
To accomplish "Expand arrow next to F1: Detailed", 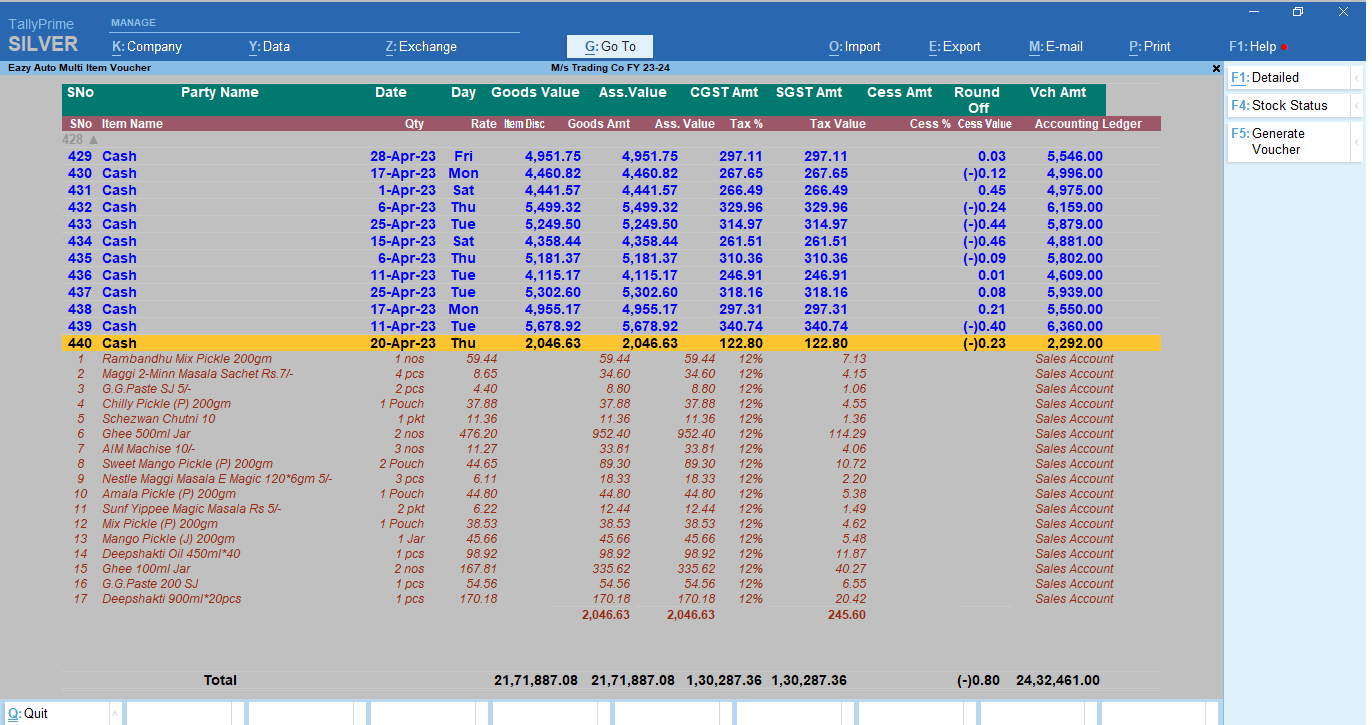I will pyautogui.click(x=1356, y=78).
